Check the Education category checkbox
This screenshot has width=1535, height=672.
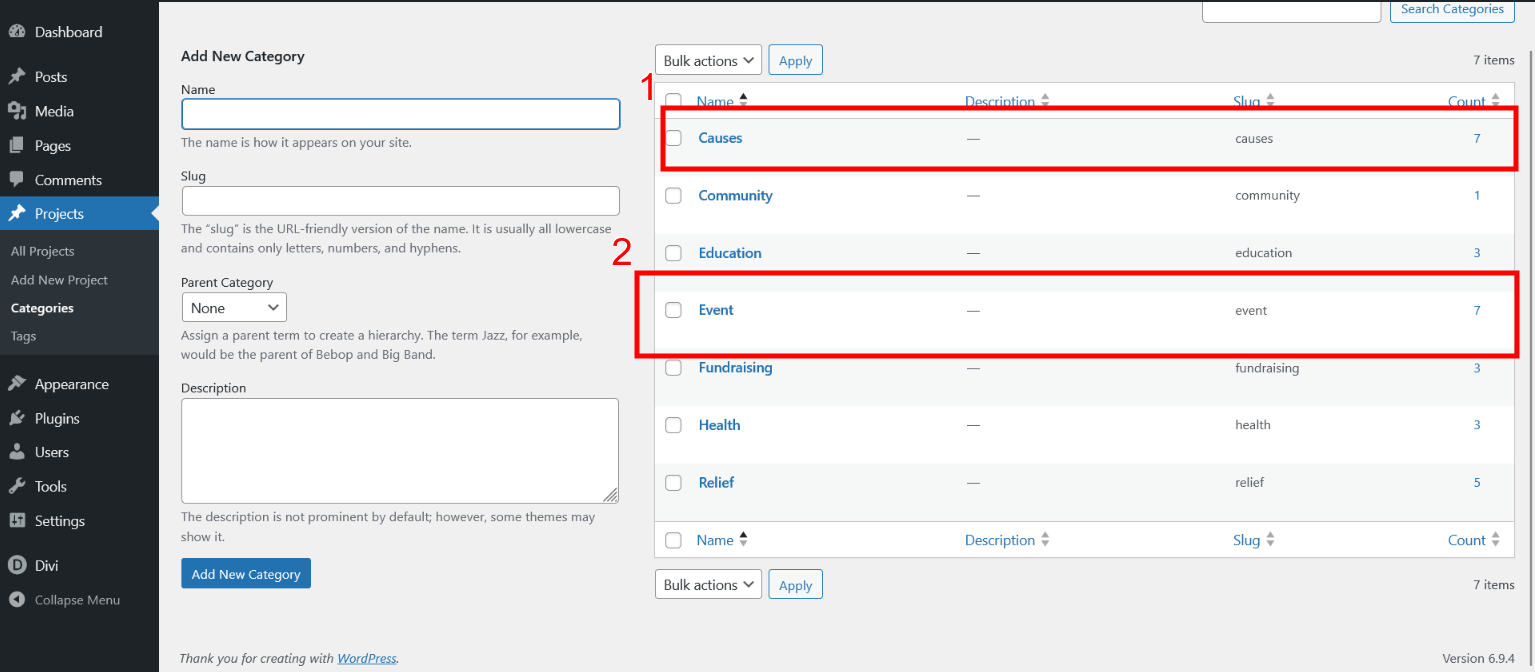pyautogui.click(x=674, y=253)
